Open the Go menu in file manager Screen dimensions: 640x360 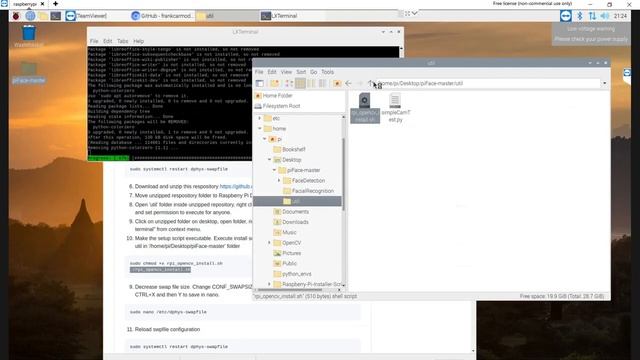[313, 72]
